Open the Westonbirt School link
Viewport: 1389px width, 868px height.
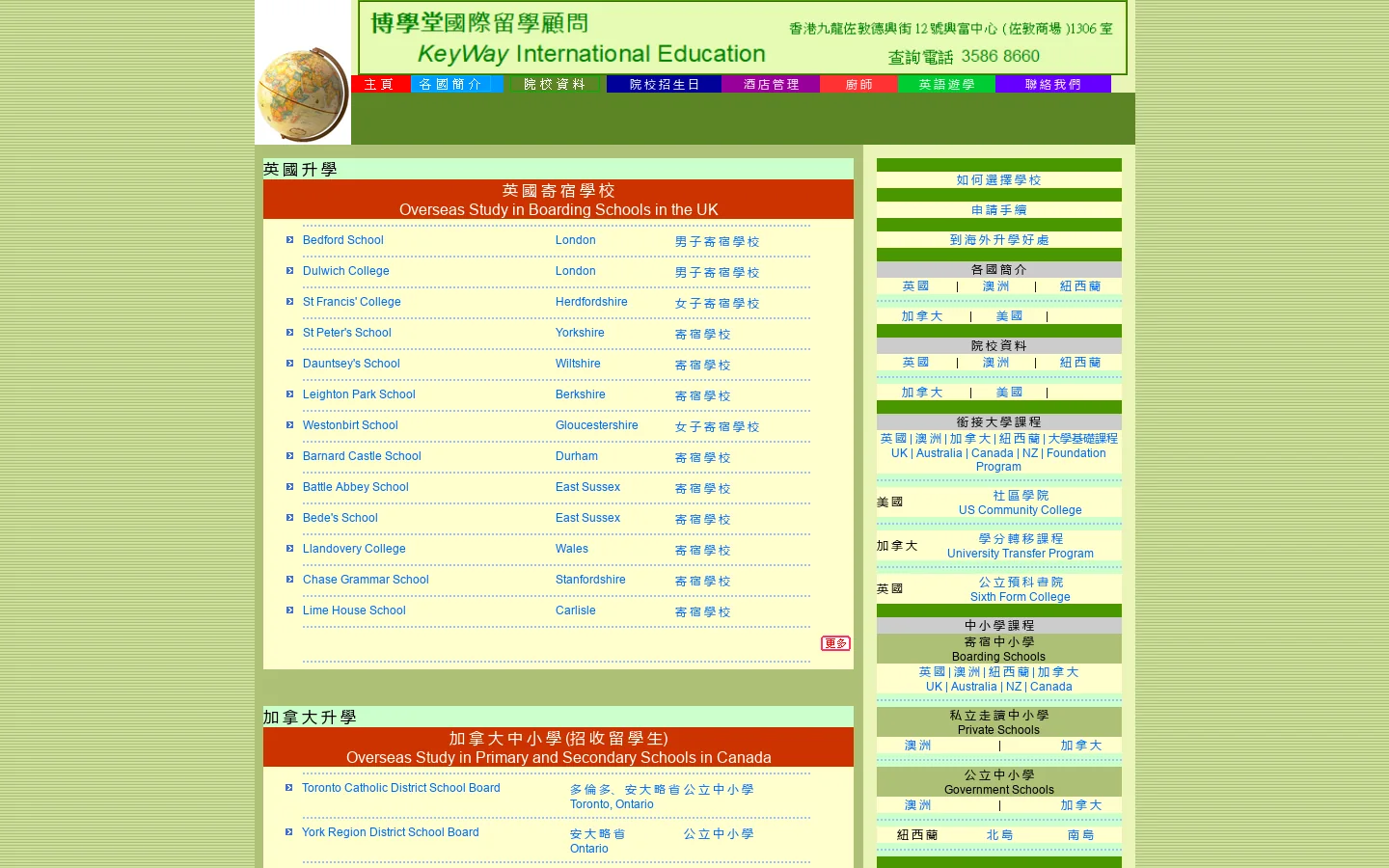click(x=350, y=425)
